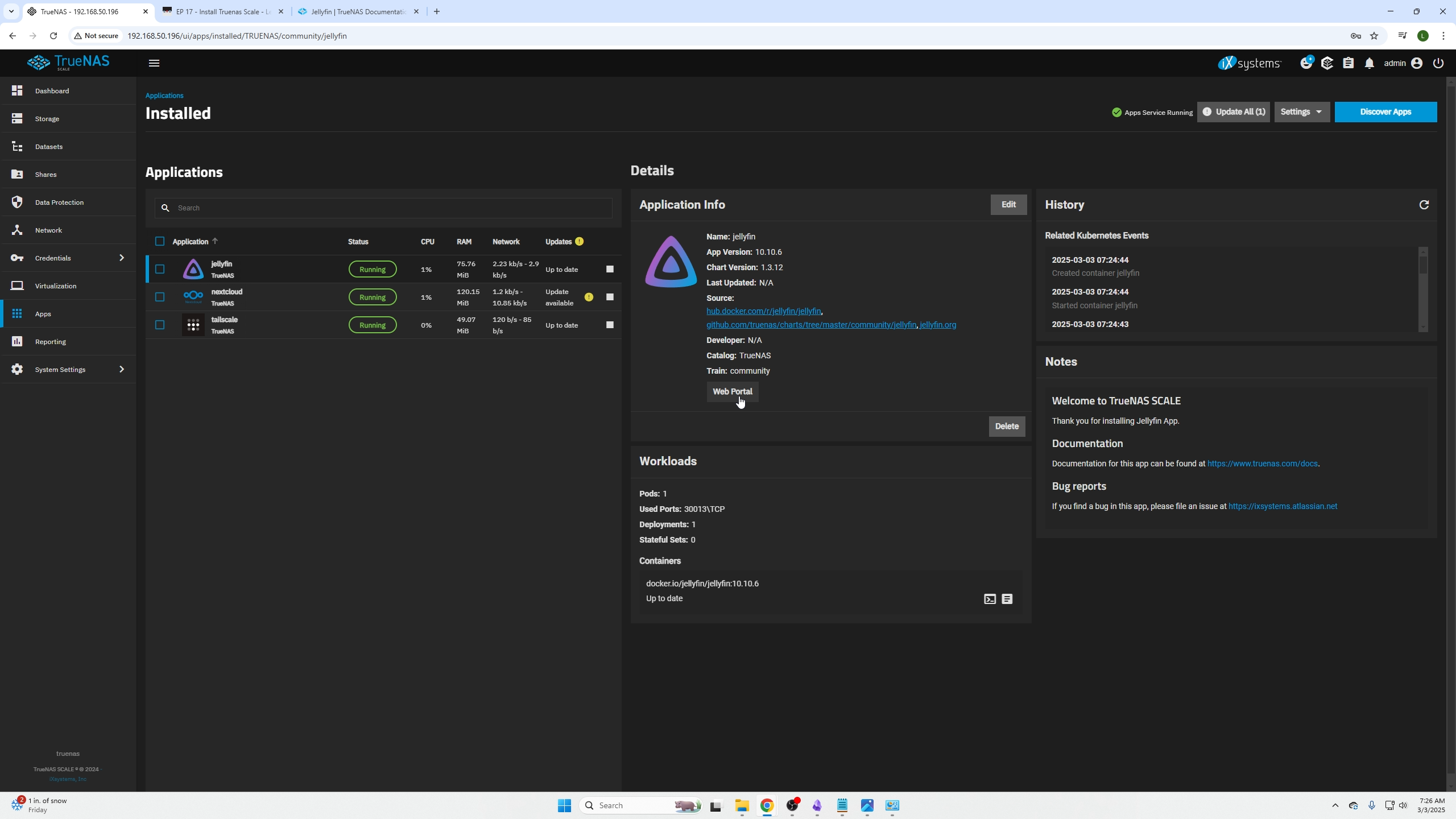This screenshot has width=1456, height=819.
Task: Open Windows Start menu
Action: (564, 806)
